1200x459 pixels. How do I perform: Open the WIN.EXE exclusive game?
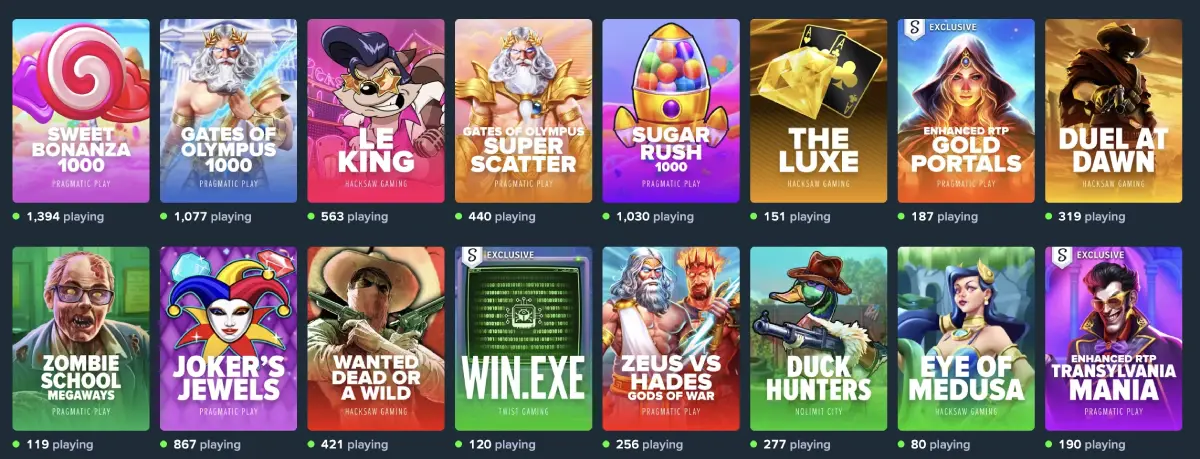[x=524, y=339]
